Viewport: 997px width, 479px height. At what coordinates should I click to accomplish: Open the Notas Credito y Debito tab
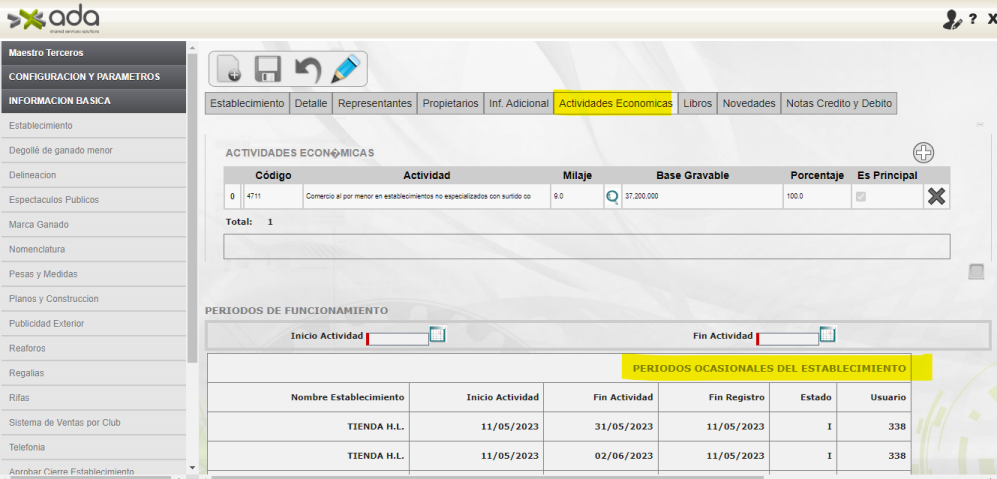pyautogui.click(x=838, y=103)
